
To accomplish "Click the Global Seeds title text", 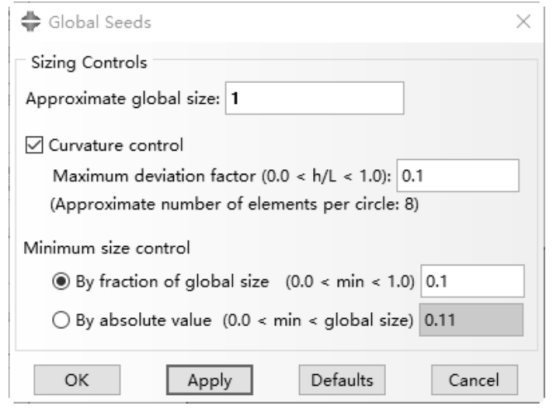I will click(100, 22).
